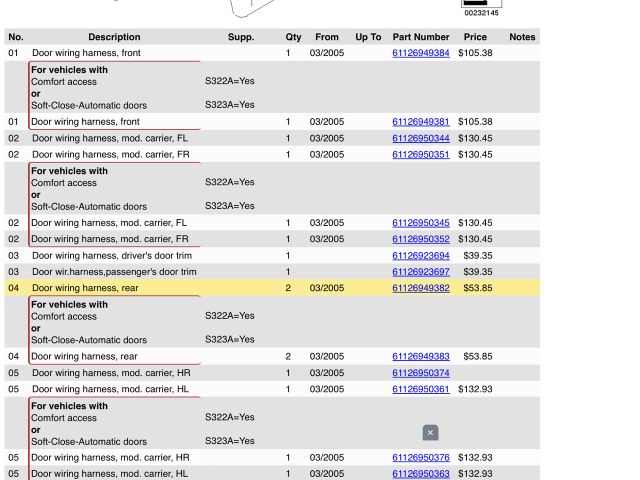Open part number 61126950363 link

pyautogui.click(x=420, y=474)
